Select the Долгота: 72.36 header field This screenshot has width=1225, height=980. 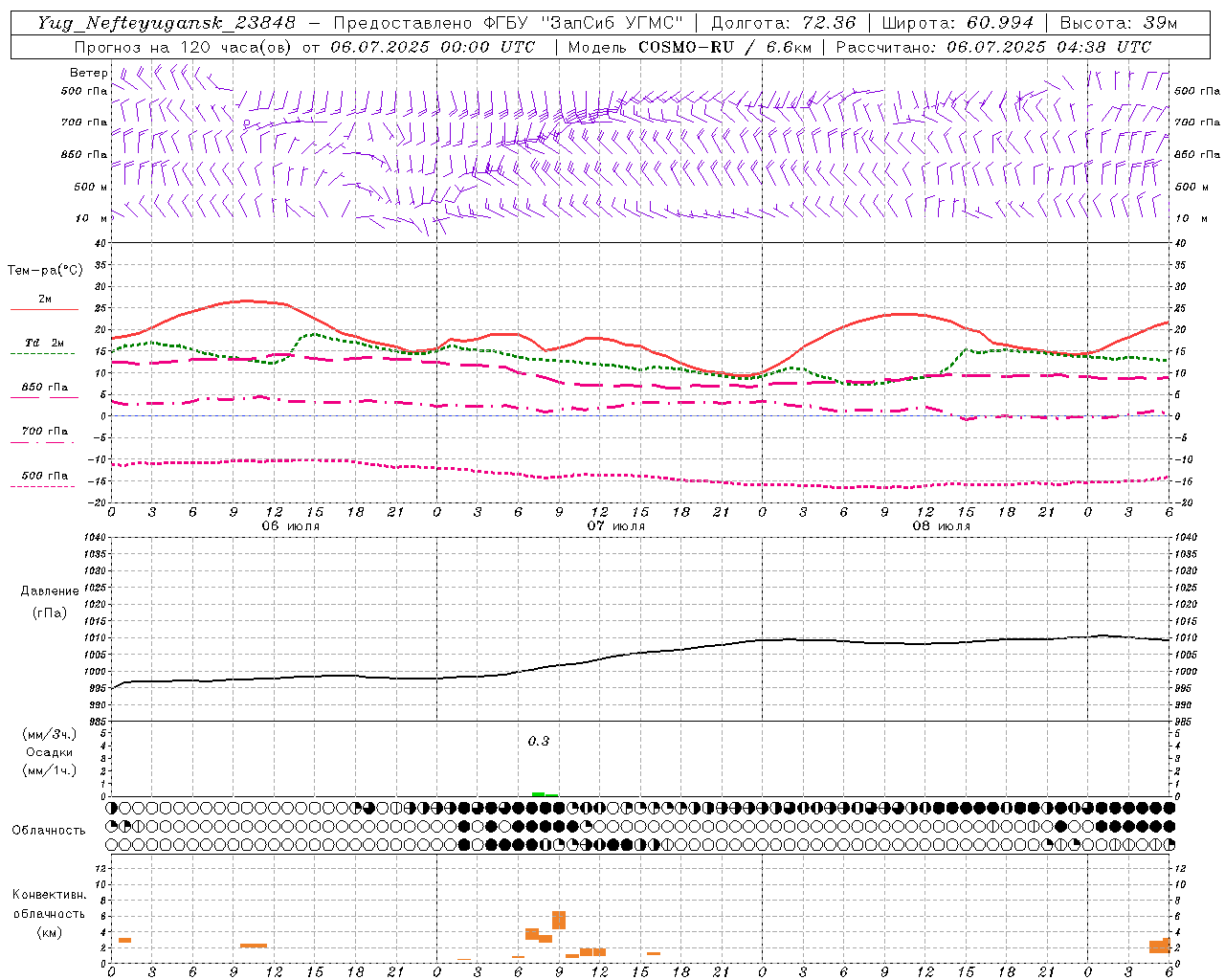[783, 23]
